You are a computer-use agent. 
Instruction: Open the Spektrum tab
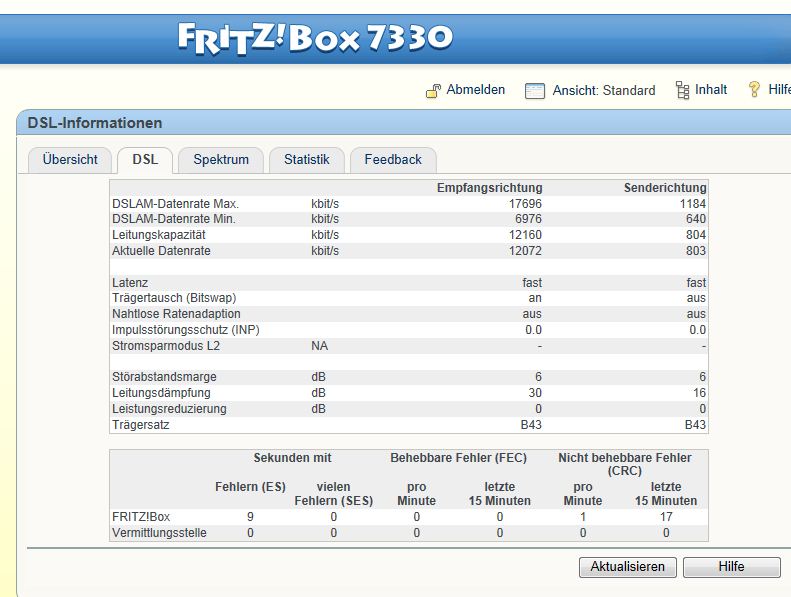(x=221, y=159)
